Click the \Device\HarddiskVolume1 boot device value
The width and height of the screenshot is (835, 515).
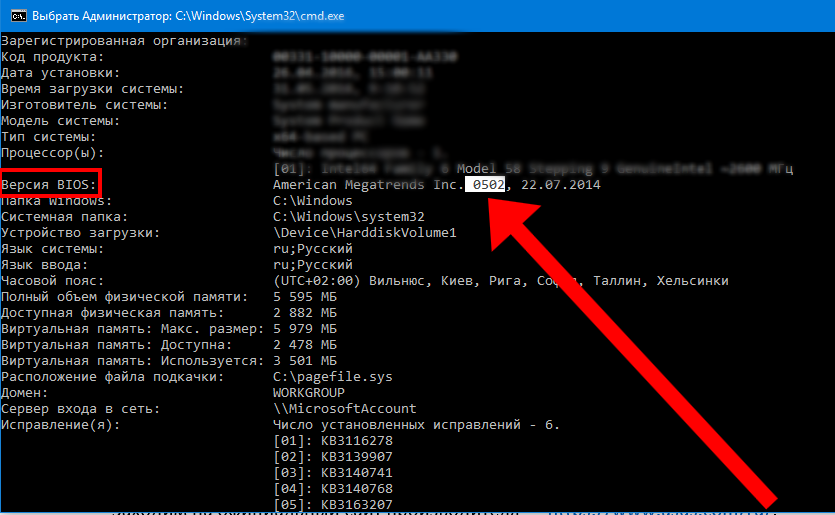(364, 233)
